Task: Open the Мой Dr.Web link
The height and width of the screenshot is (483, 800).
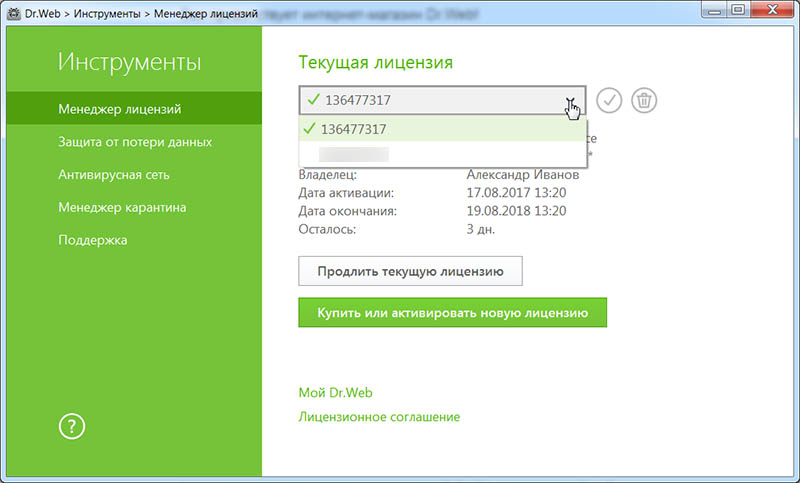Action: point(335,392)
